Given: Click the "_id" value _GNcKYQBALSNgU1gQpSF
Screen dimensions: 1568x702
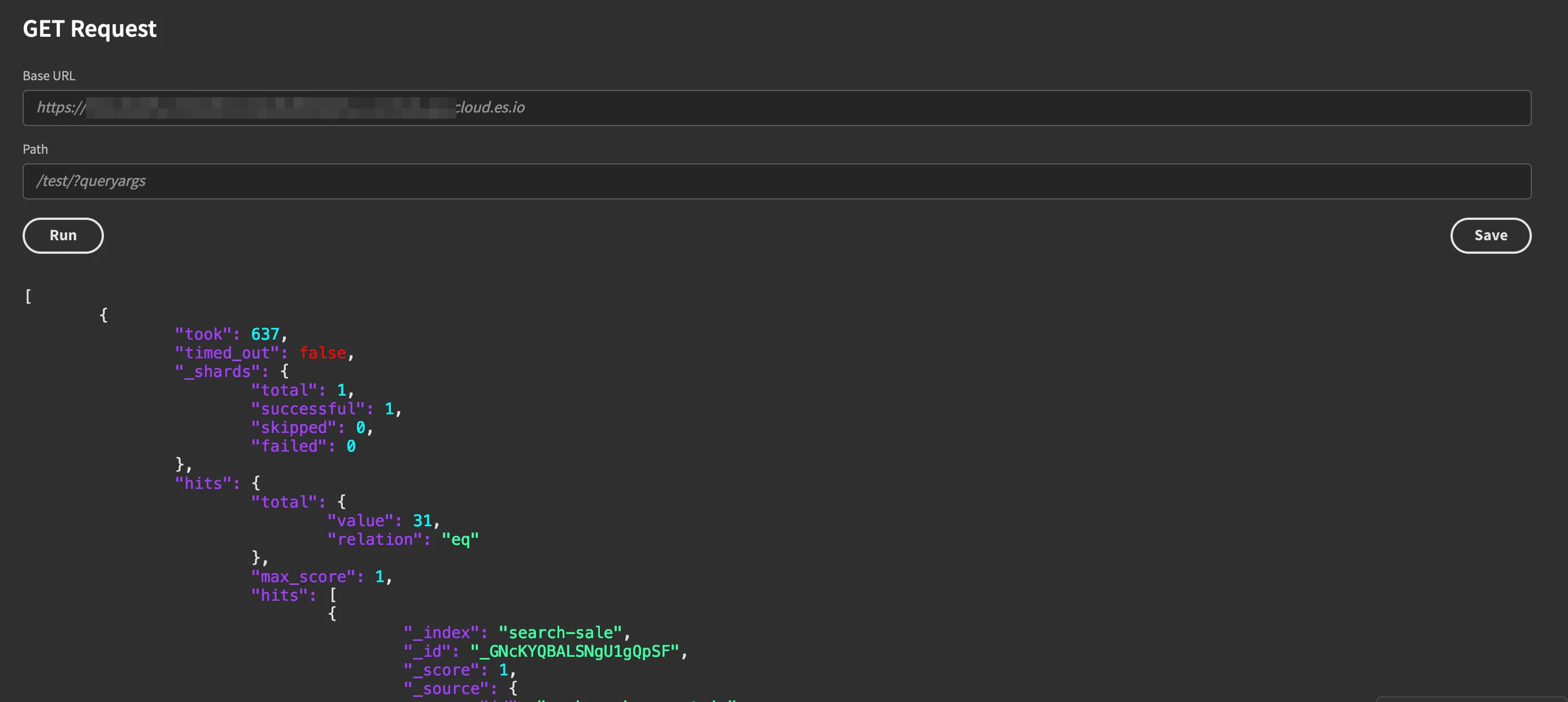Looking at the screenshot, I should click(x=574, y=652).
